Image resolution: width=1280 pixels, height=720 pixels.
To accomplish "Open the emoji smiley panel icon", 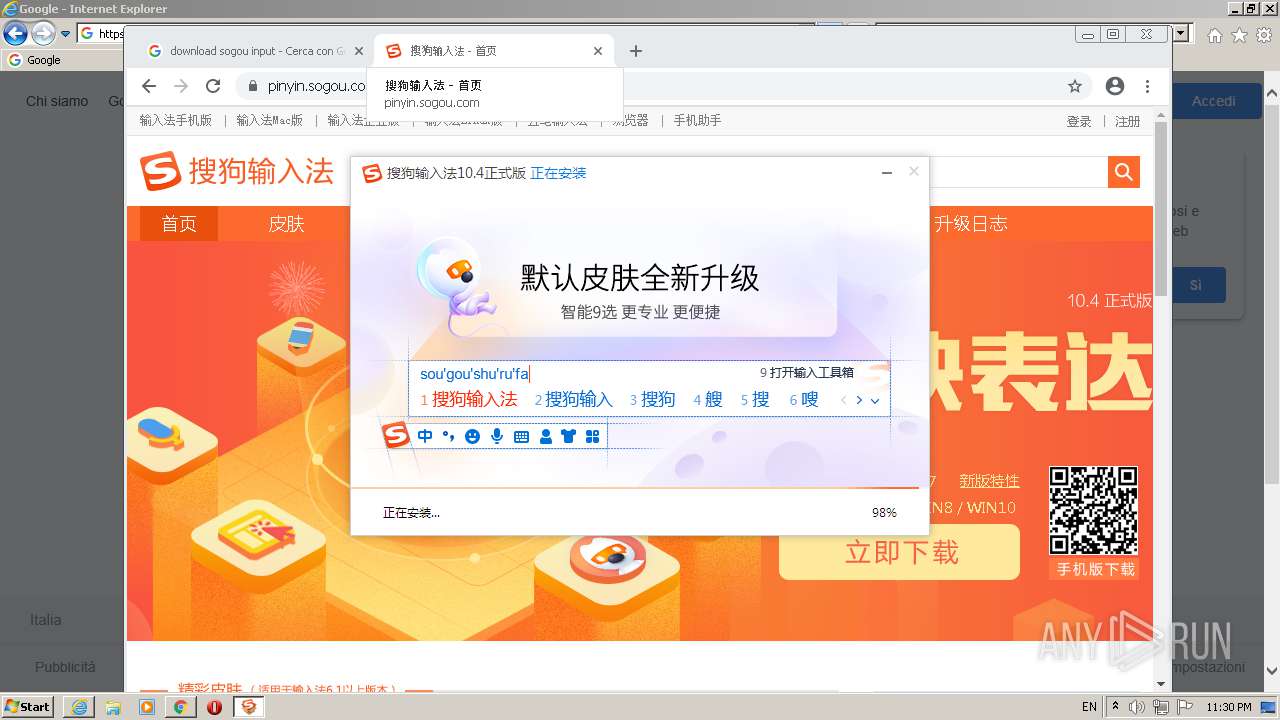I will (x=472, y=436).
